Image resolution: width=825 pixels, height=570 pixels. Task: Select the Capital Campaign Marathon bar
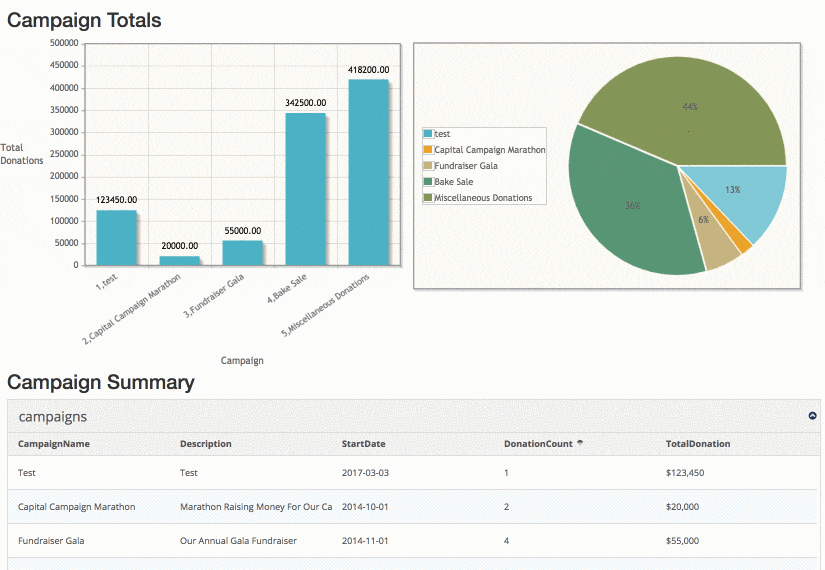click(x=179, y=261)
